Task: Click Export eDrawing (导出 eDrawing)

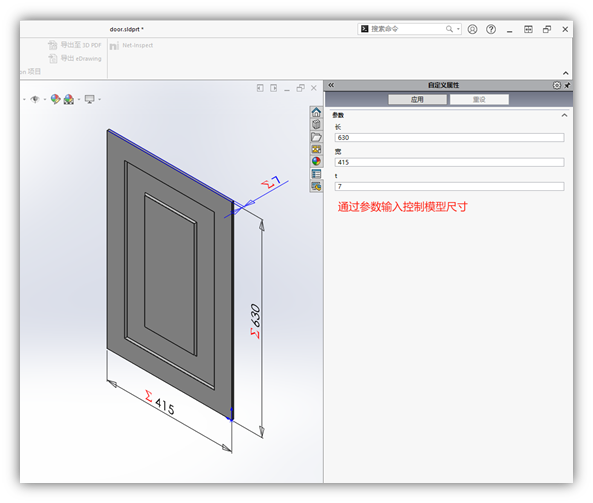Action: coord(75,59)
